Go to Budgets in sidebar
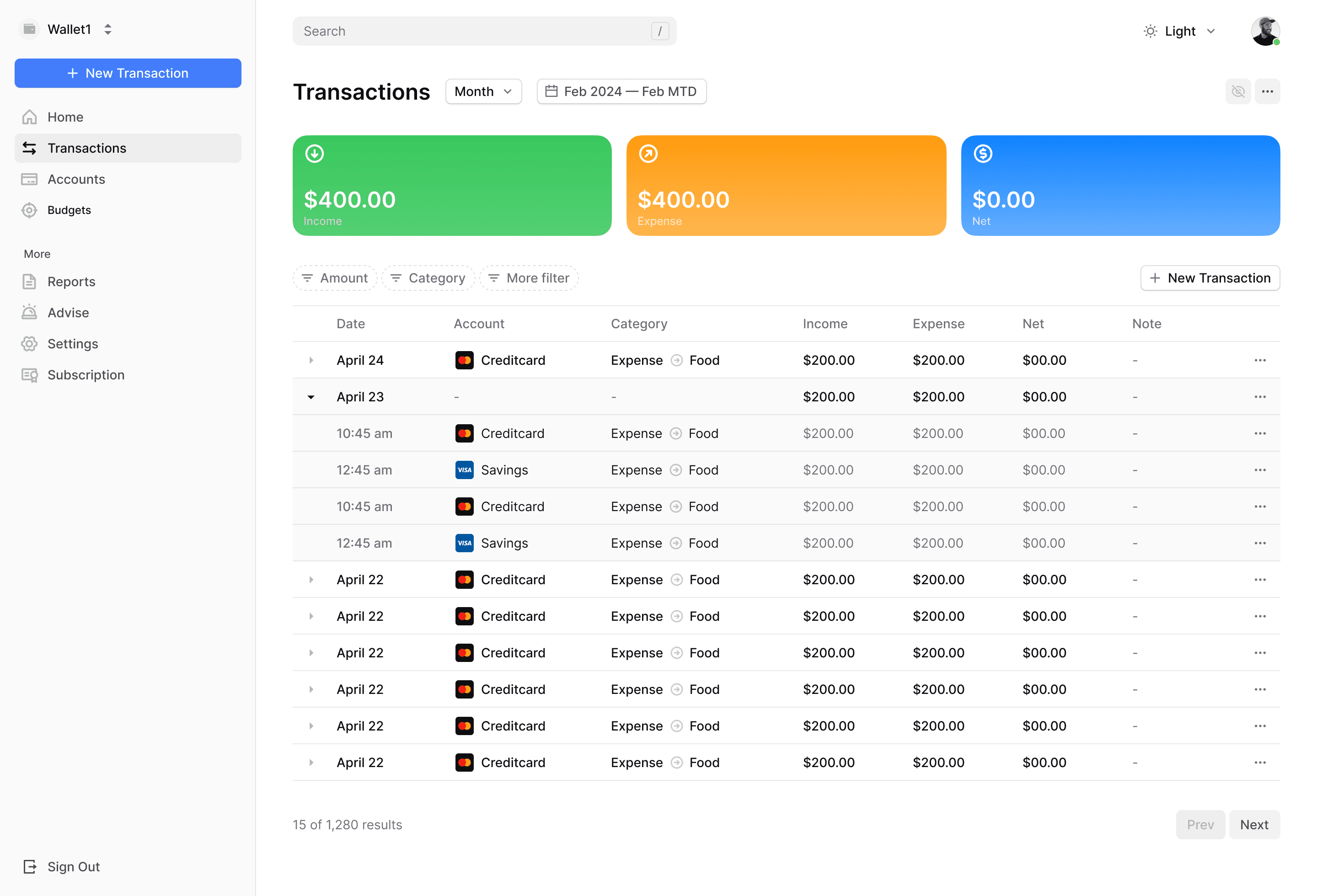 69,210
